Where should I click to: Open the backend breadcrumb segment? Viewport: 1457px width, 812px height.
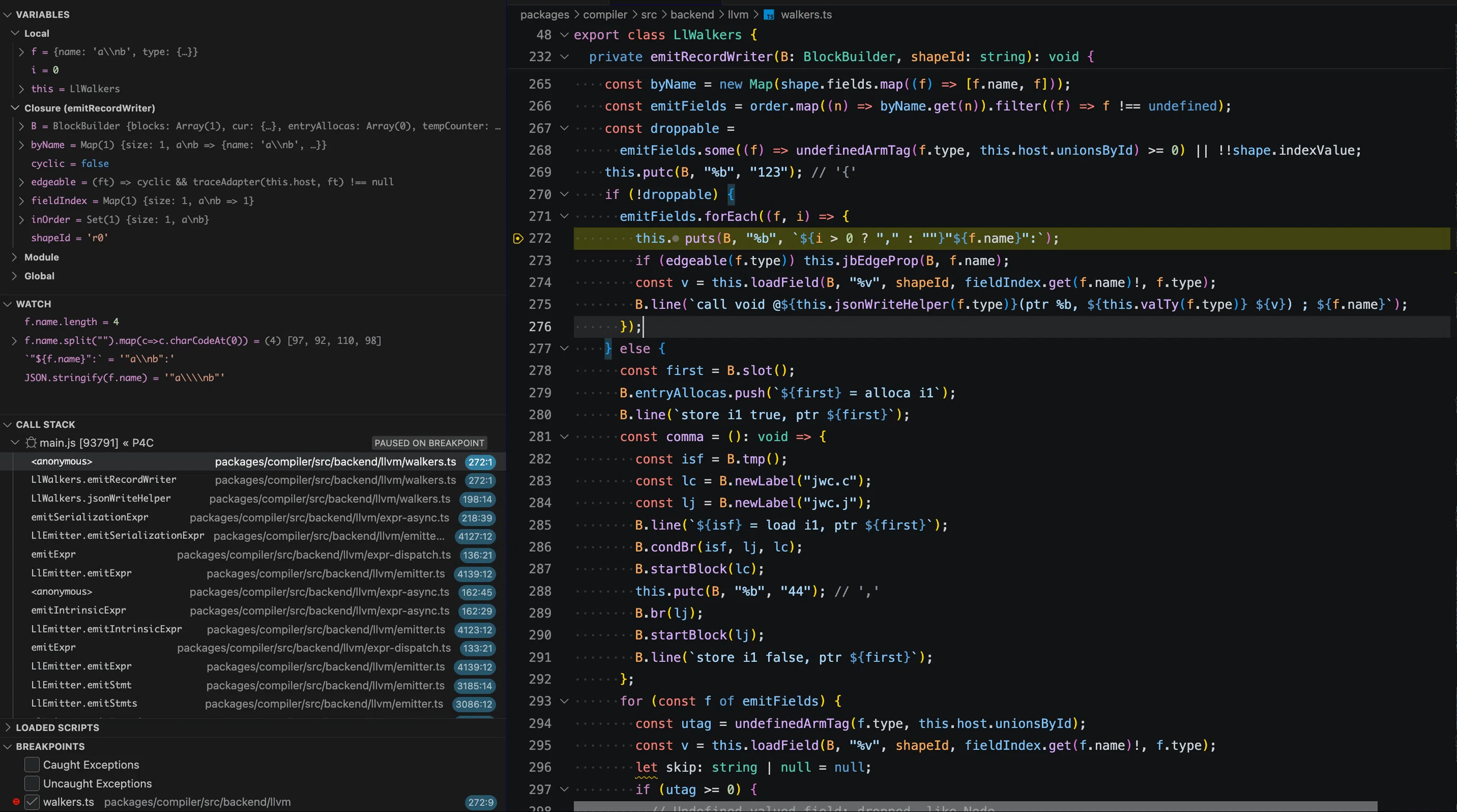tap(692, 15)
